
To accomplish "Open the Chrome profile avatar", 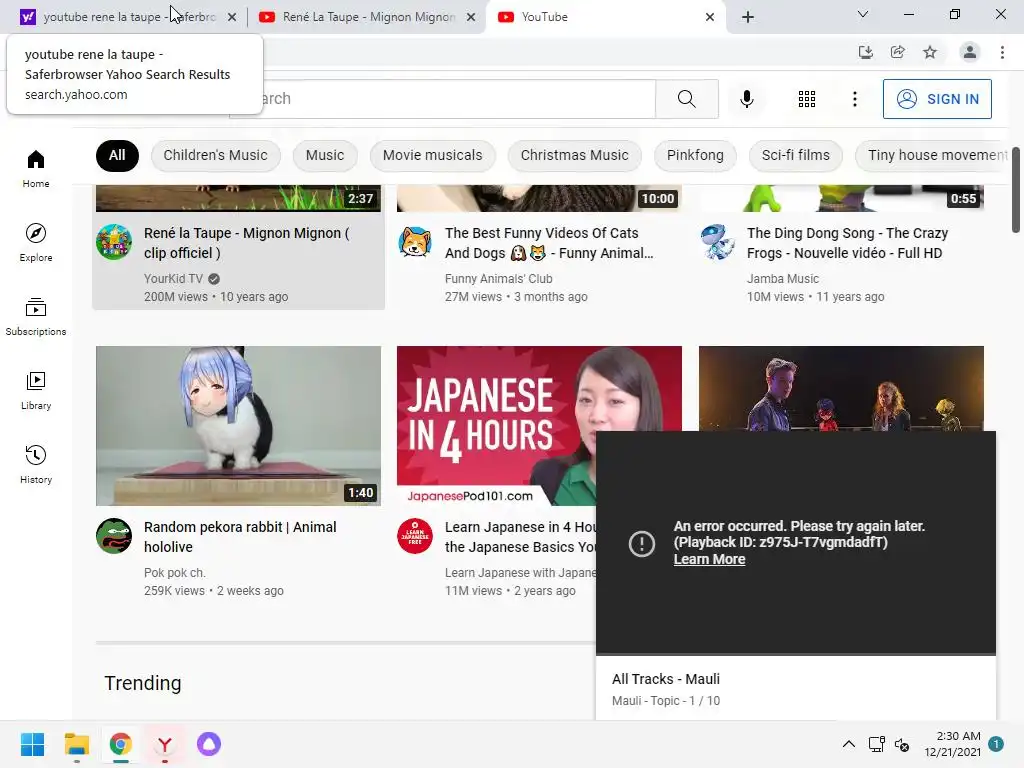I will pyautogui.click(x=970, y=52).
